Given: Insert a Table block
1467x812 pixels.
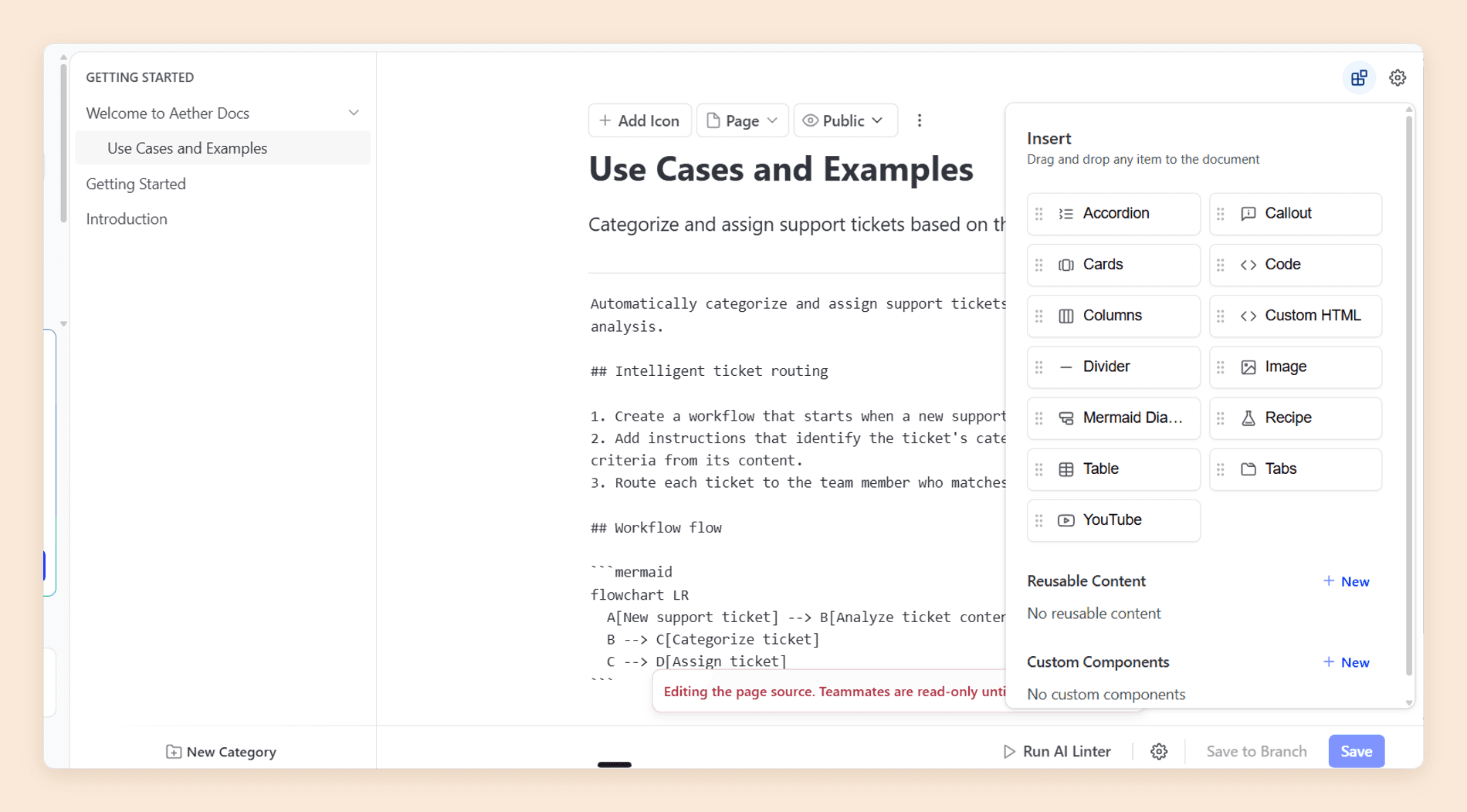Looking at the screenshot, I should tap(1113, 469).
